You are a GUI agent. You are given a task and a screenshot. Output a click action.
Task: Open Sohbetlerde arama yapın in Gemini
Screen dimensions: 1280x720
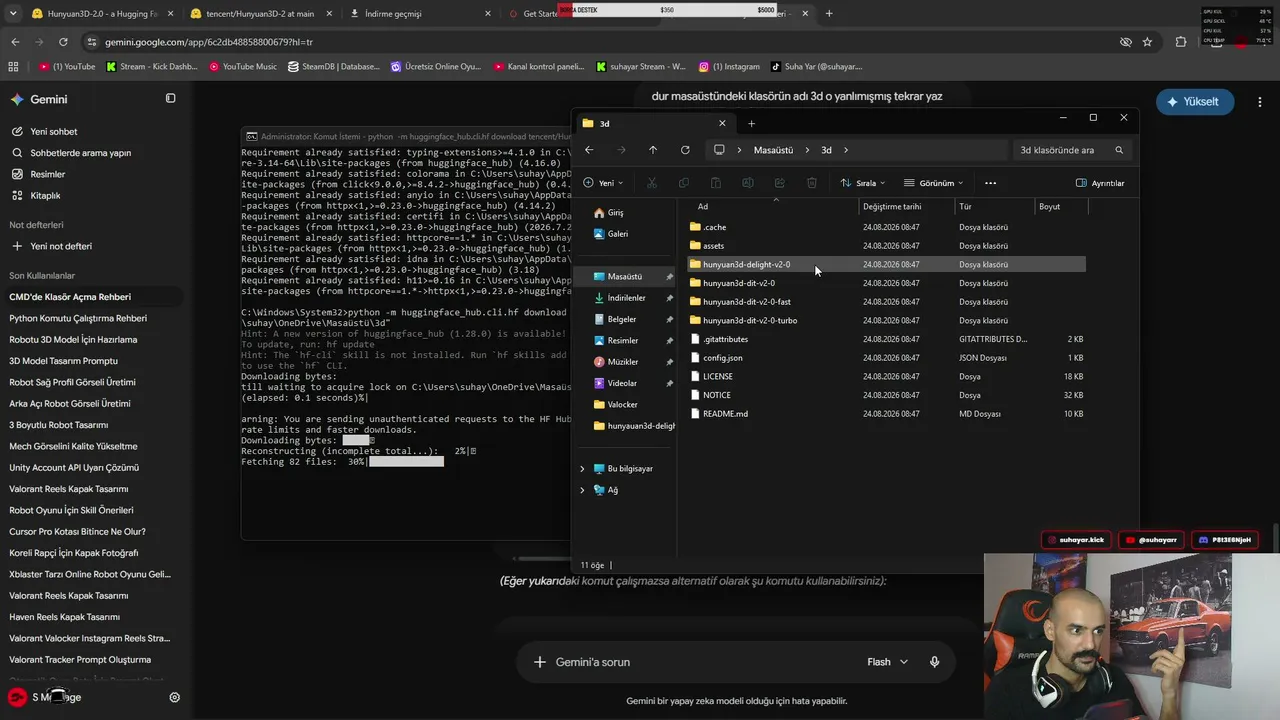(x=71, y=153)
